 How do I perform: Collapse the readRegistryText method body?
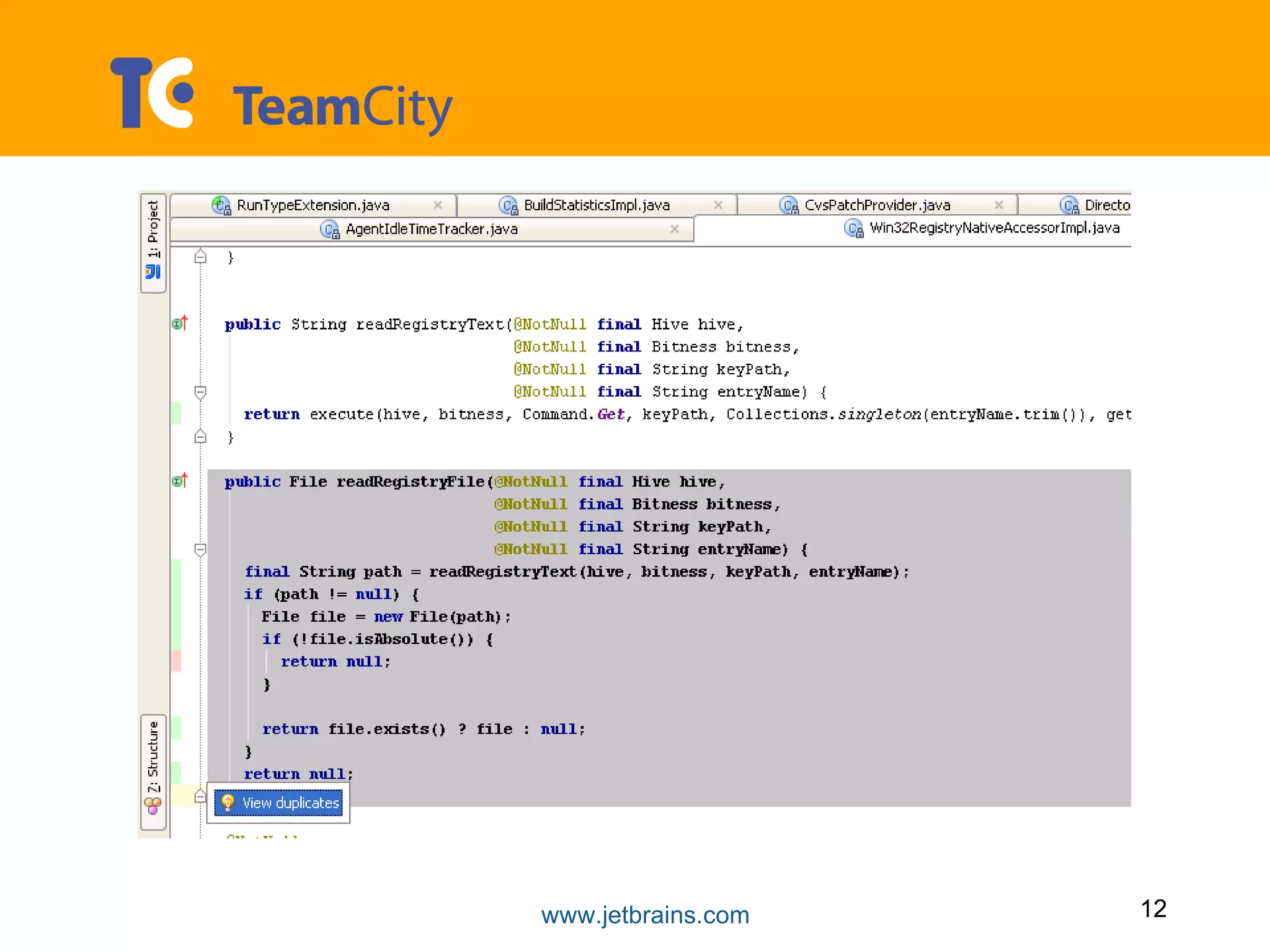pyautogui.click(x=200, y=392)
